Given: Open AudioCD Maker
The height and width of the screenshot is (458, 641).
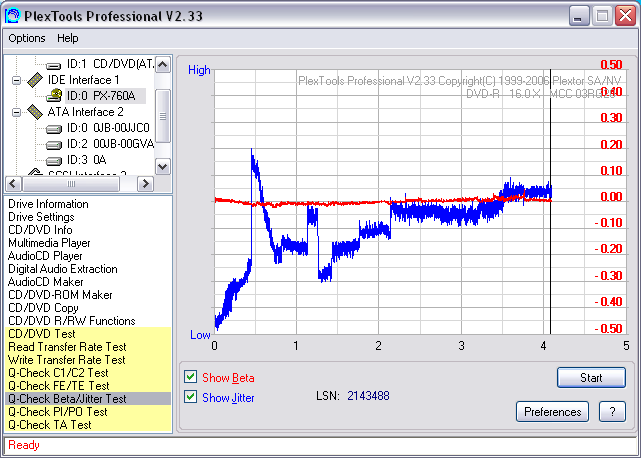Looking at the screenshot, I should [45, 282].
